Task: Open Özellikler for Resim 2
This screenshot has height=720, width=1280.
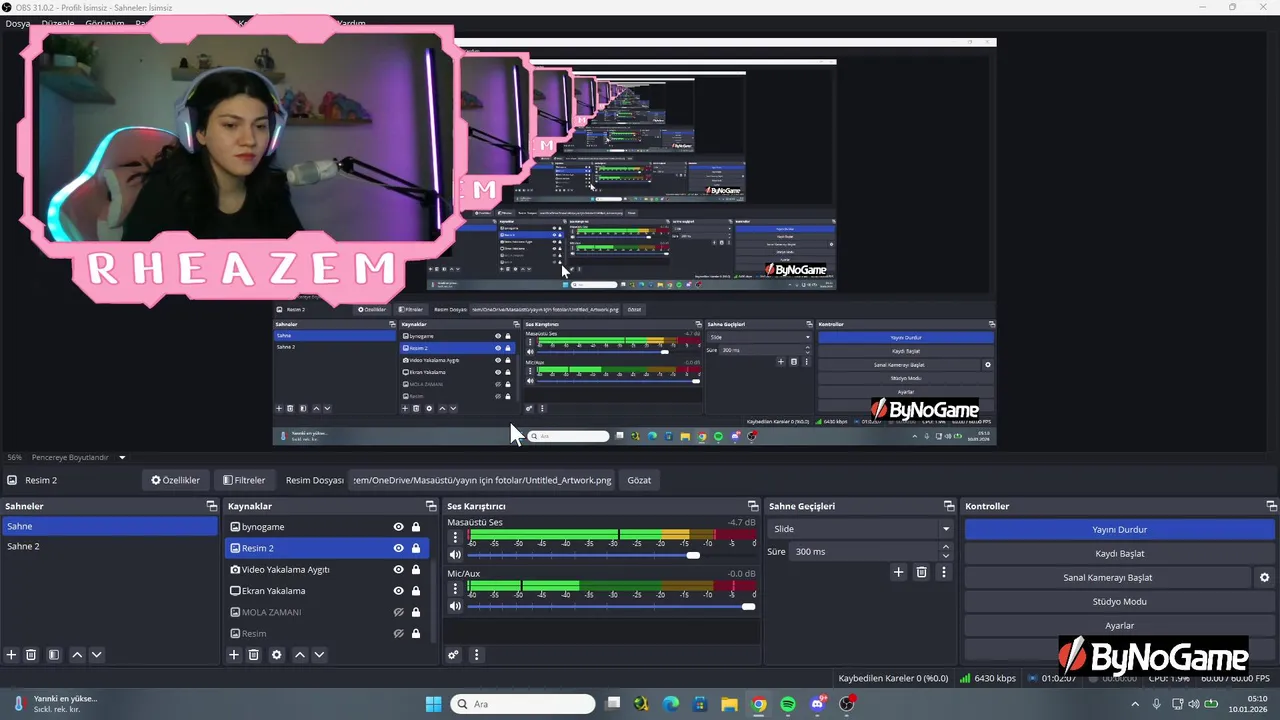Action: 176,480
